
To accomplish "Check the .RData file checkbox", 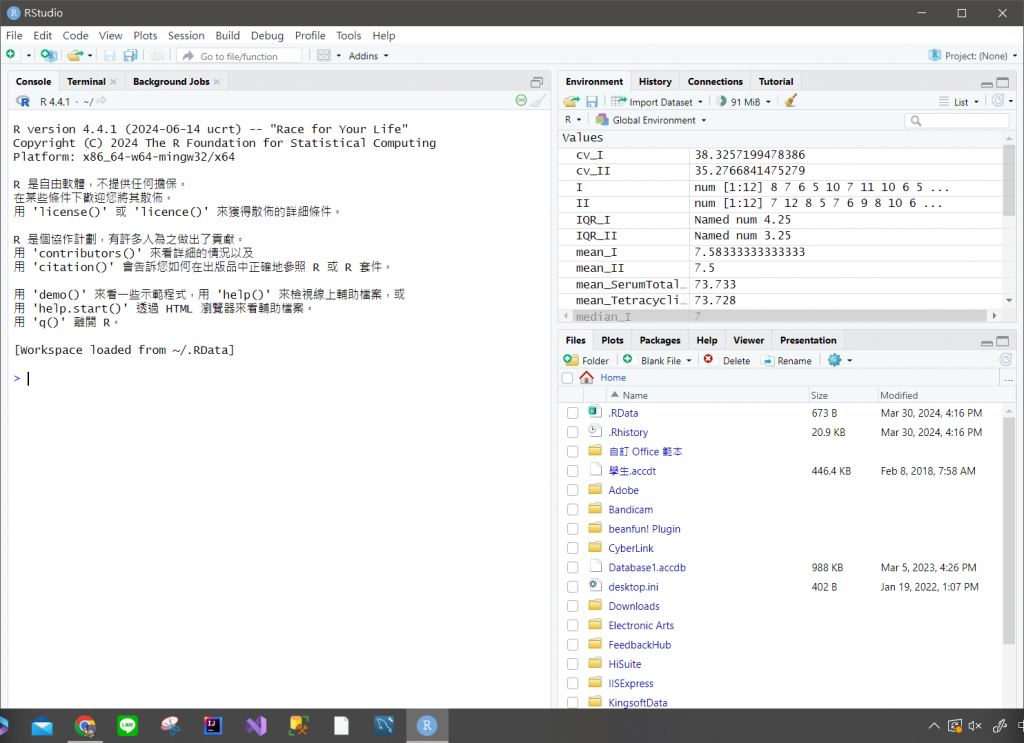I will point(573,413).
